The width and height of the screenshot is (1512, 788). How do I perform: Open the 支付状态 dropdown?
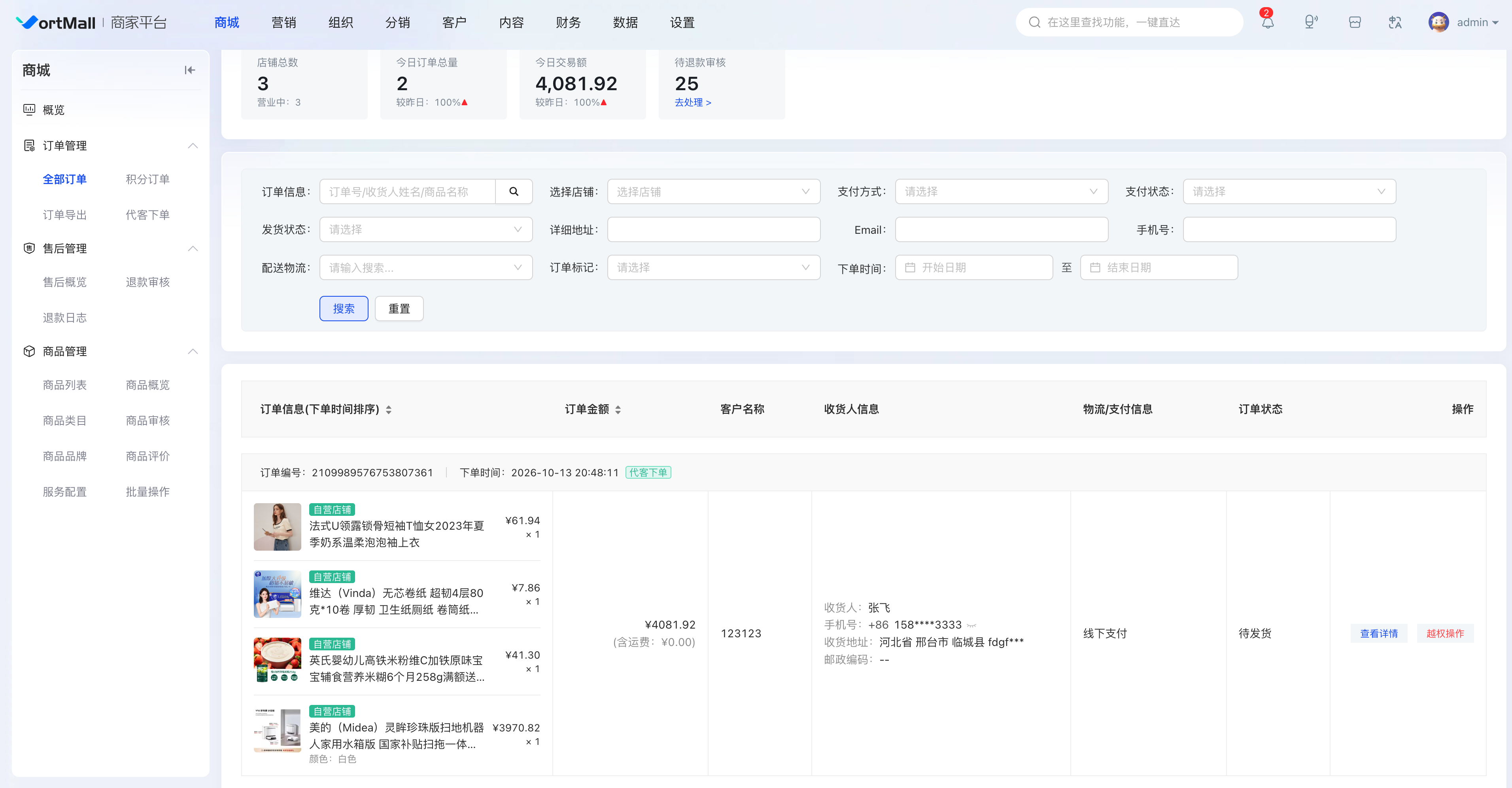pos(1289,191)
